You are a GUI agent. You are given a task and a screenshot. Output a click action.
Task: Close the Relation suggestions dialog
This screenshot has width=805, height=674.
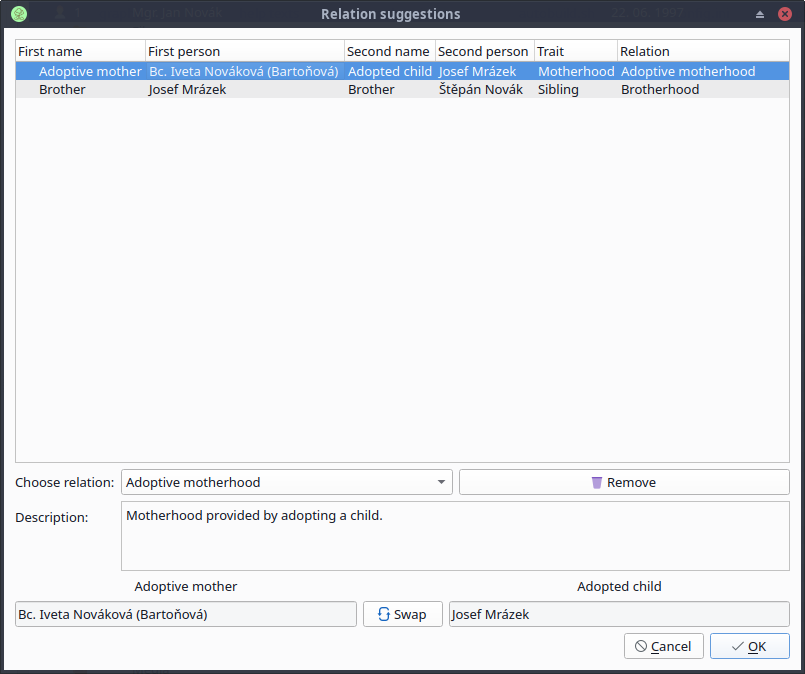pyautogui.click(x=785, y=14)
